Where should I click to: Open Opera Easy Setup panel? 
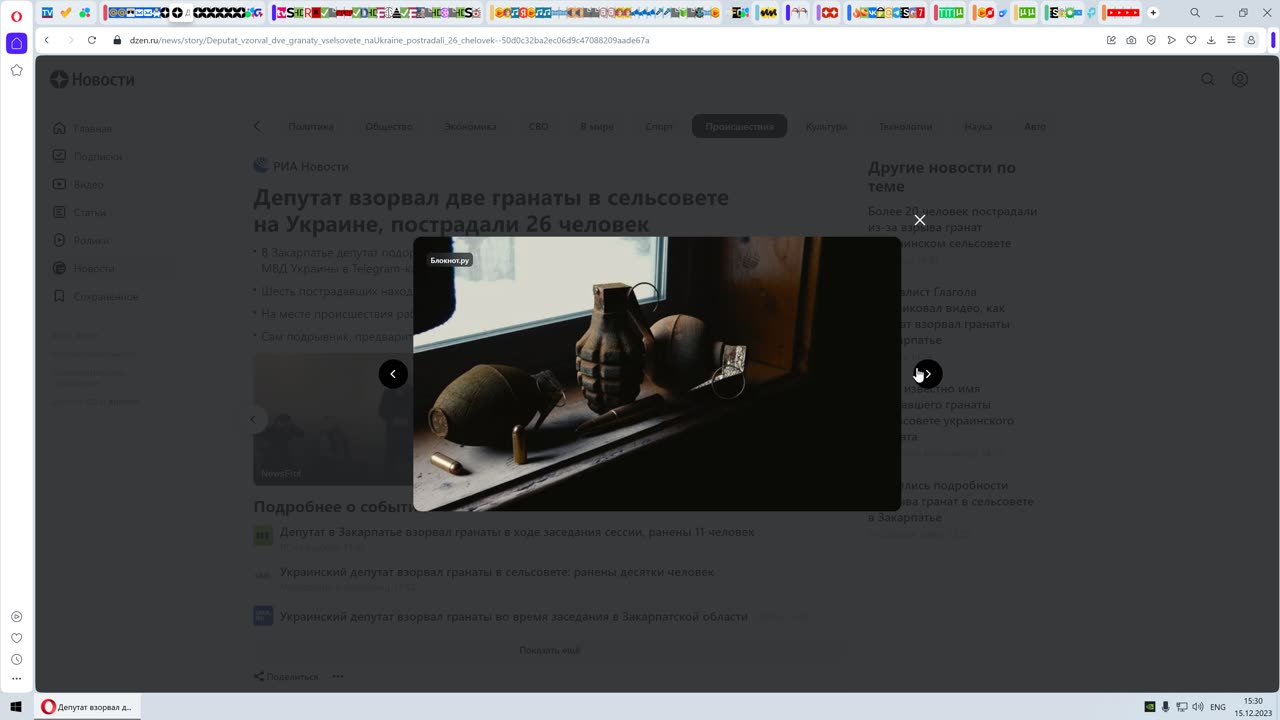click(x=1231, y=40)
